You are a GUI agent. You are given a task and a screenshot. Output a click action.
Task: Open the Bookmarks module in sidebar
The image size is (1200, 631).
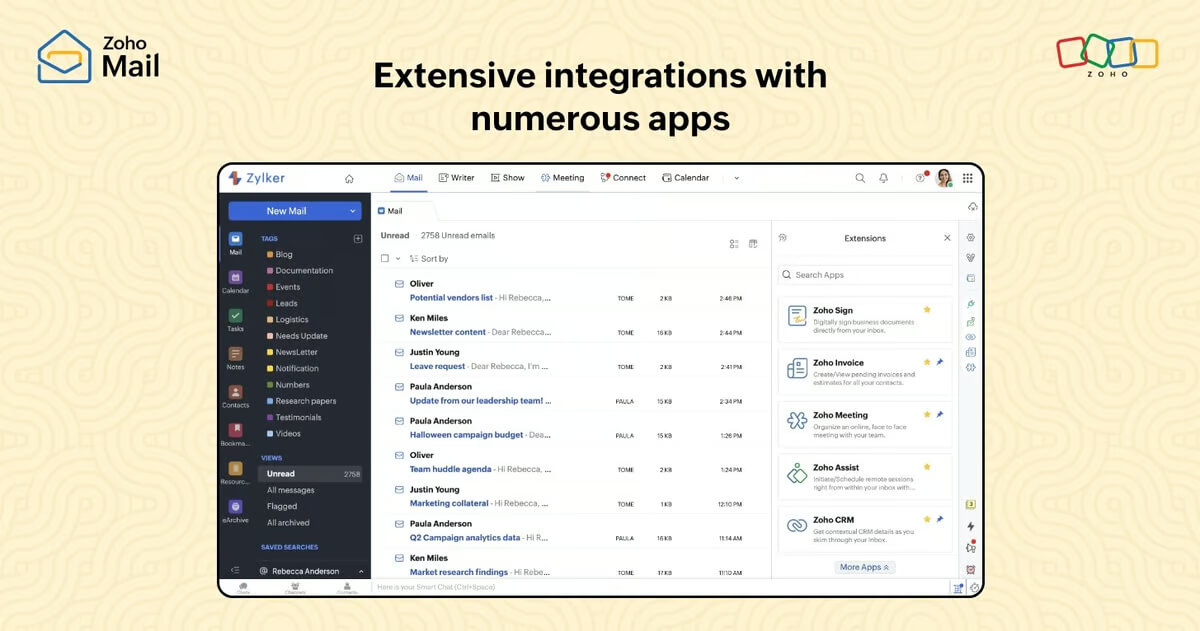tap(235, 435)
